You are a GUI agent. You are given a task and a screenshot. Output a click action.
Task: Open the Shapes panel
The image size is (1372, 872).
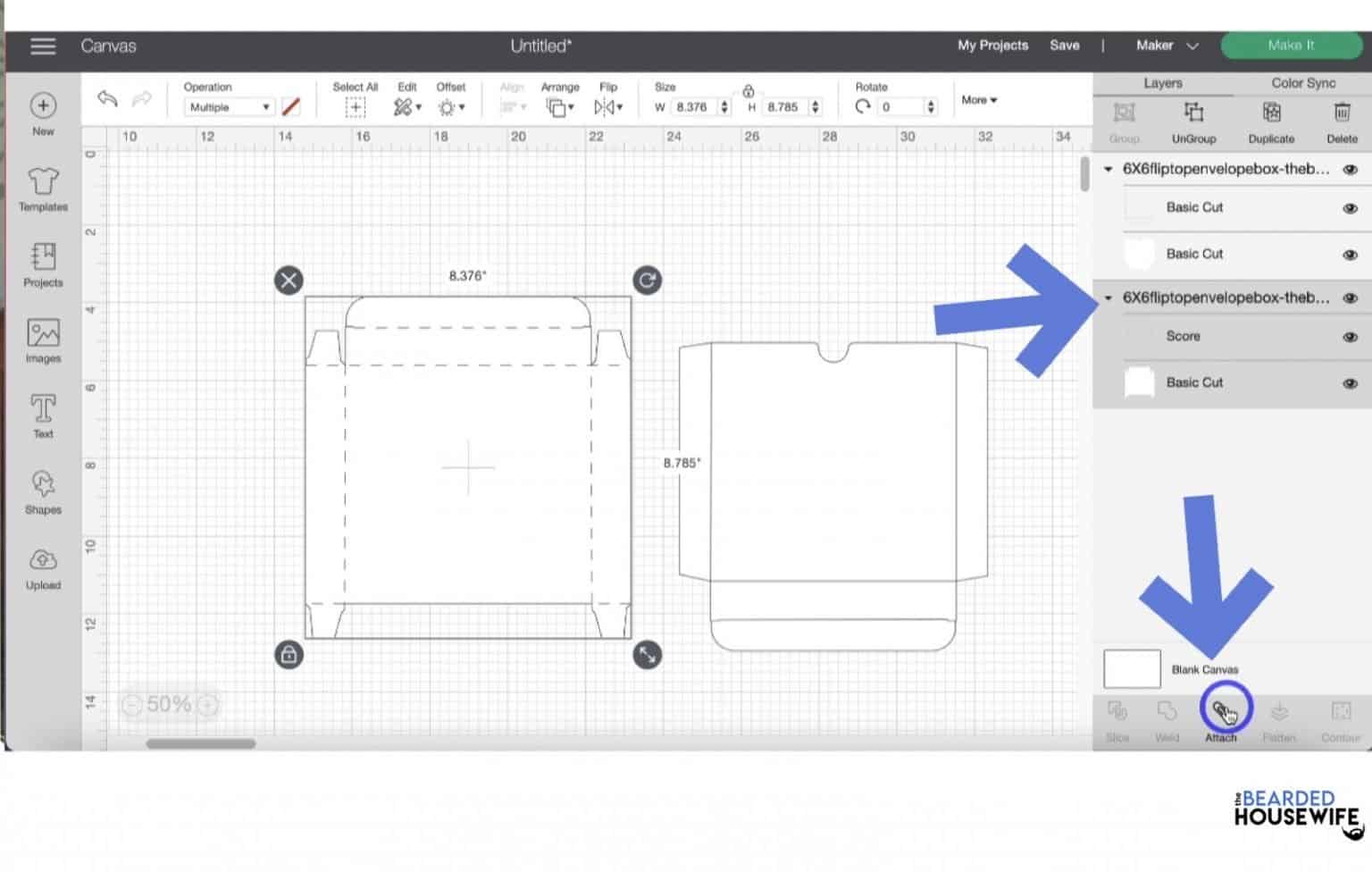click(x=43, y=492)
